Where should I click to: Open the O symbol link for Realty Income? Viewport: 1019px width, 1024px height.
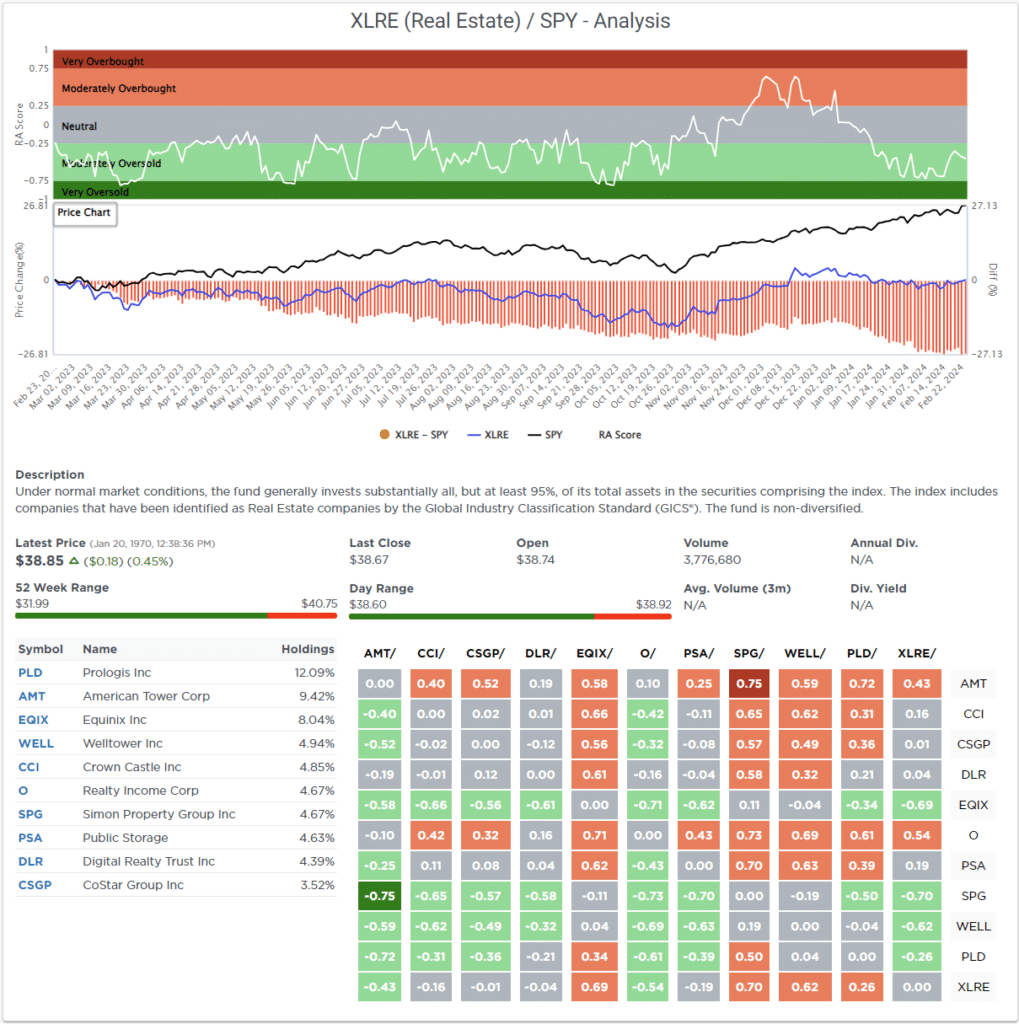(x=23, y=791)
